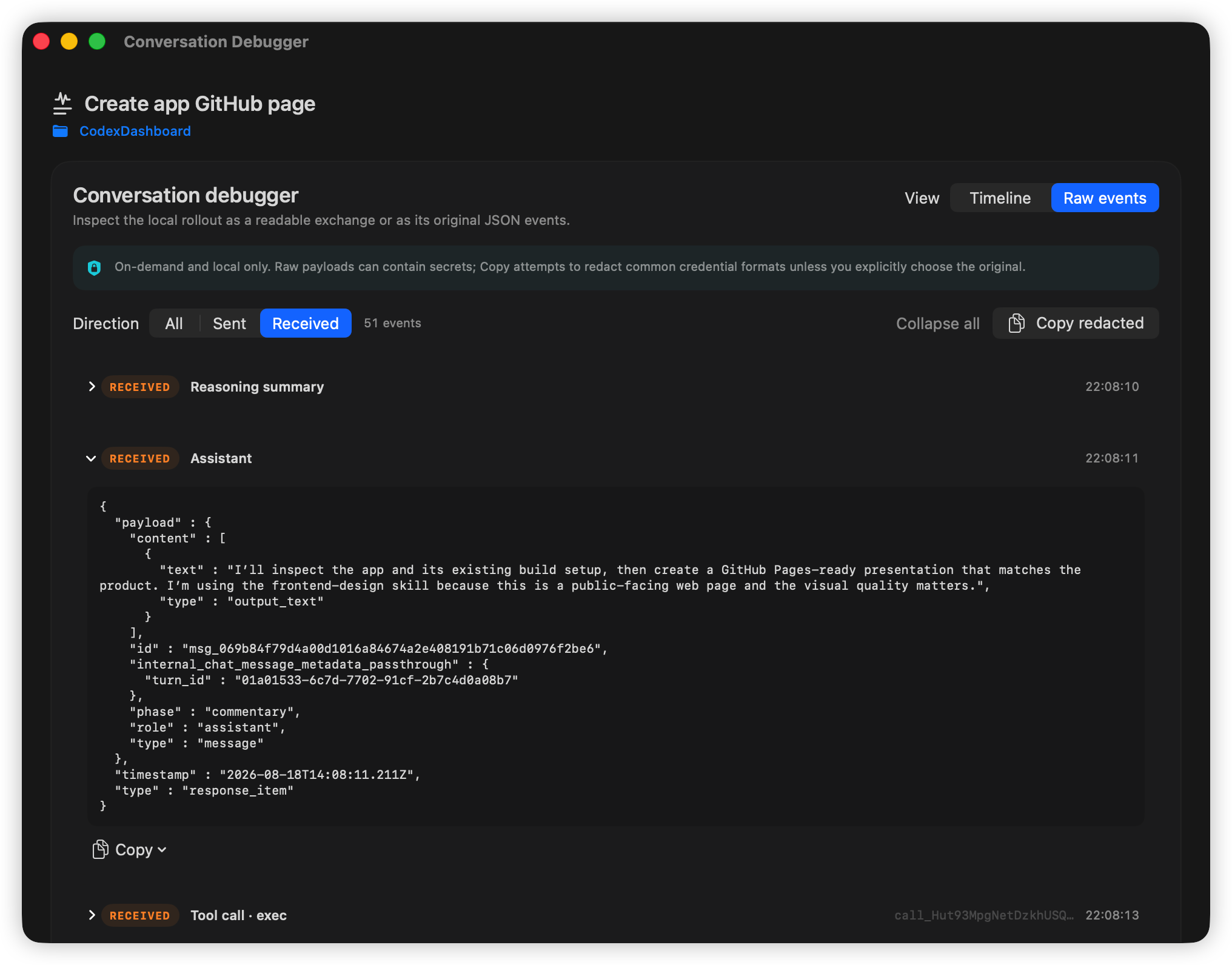
Task: Click the "51 events" count label
Action: pos(392,323)
